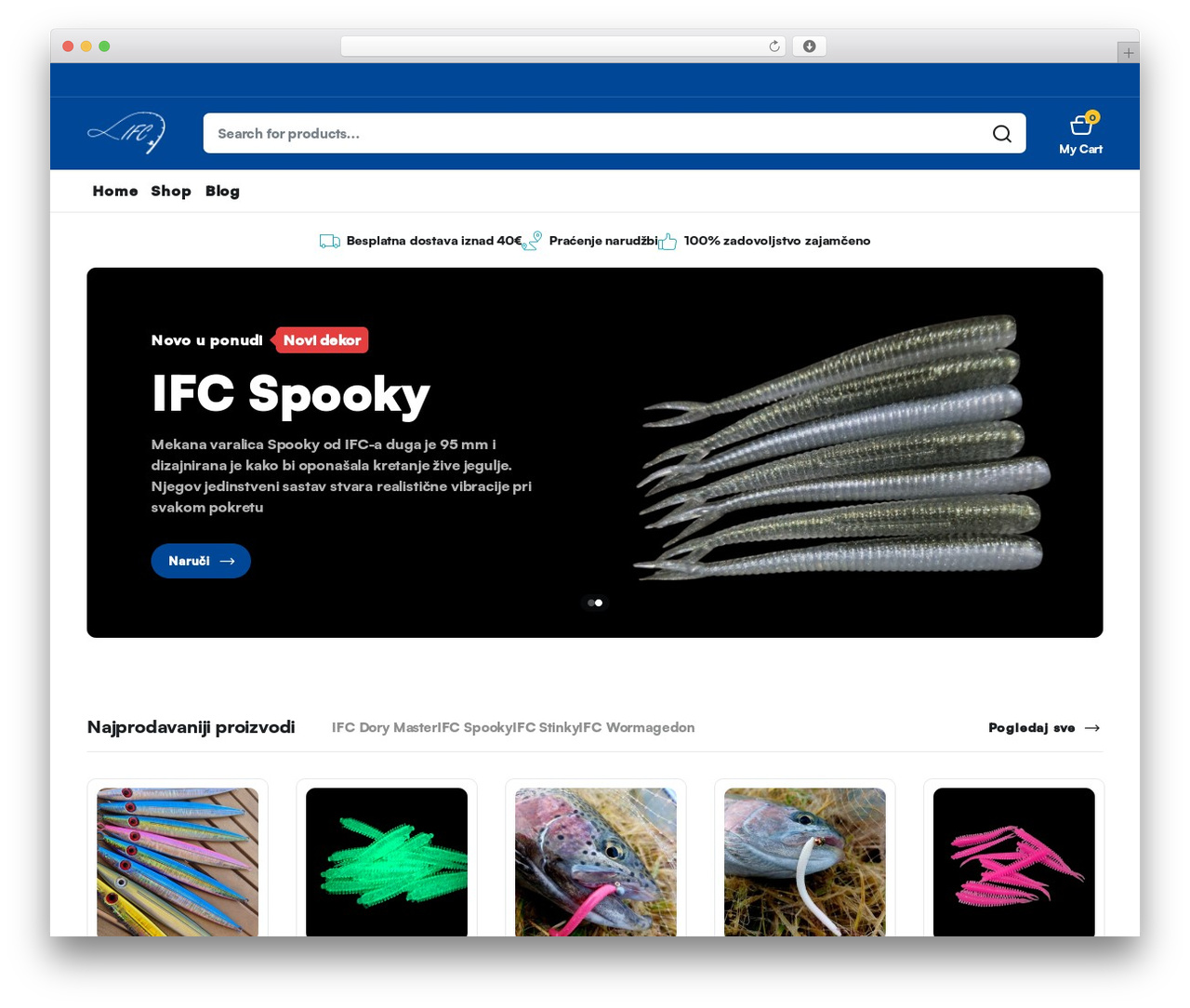
Task: Click the browser download icon
Action: click(x=809, y=46)
